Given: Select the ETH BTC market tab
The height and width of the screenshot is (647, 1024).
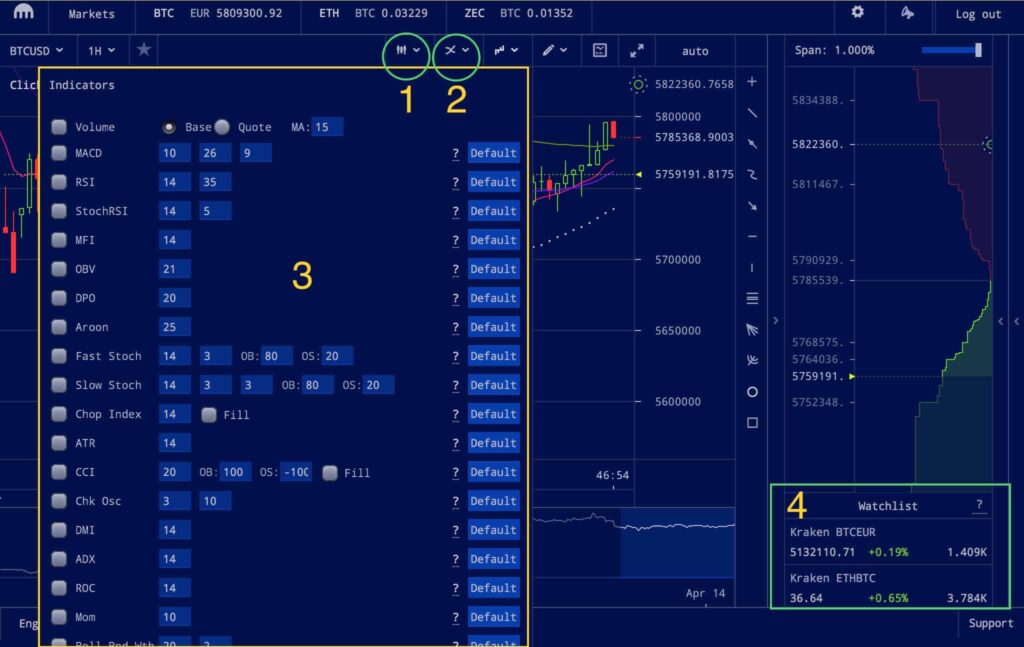Looking at the screenshot, I should 374,13.
